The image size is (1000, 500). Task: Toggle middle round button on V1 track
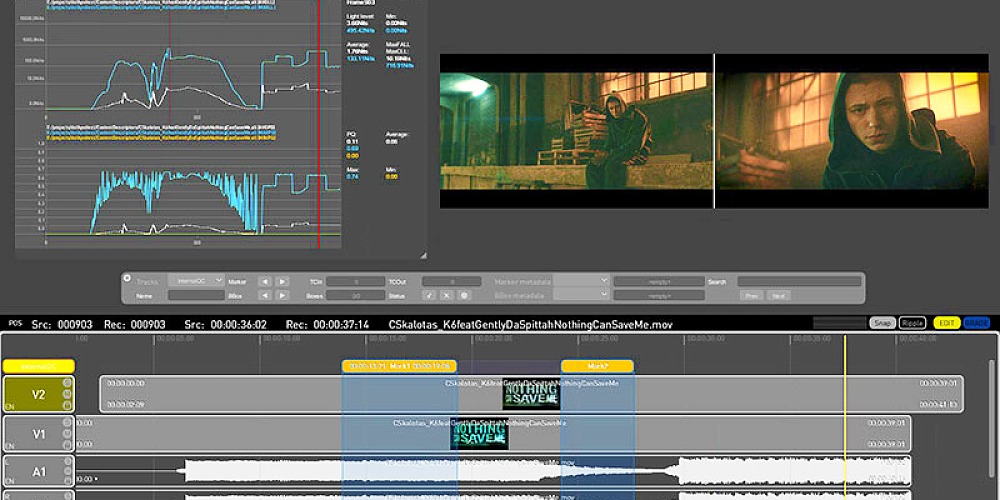click(x=66, y=433)
